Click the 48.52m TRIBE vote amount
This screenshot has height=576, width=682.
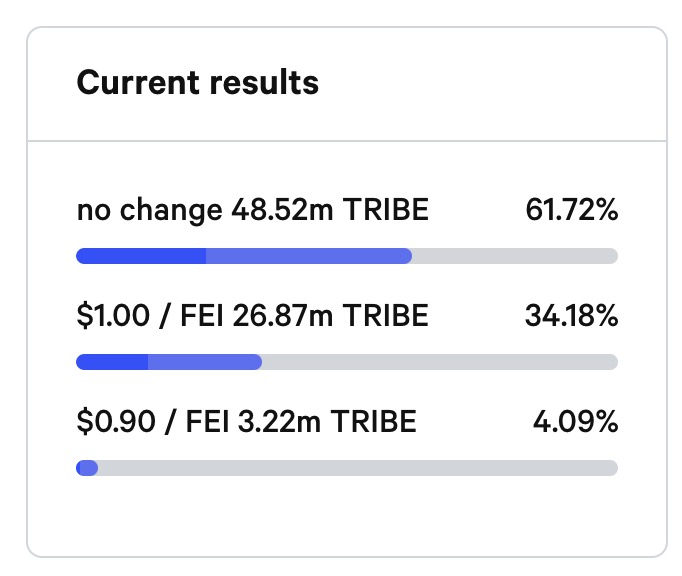330,210
